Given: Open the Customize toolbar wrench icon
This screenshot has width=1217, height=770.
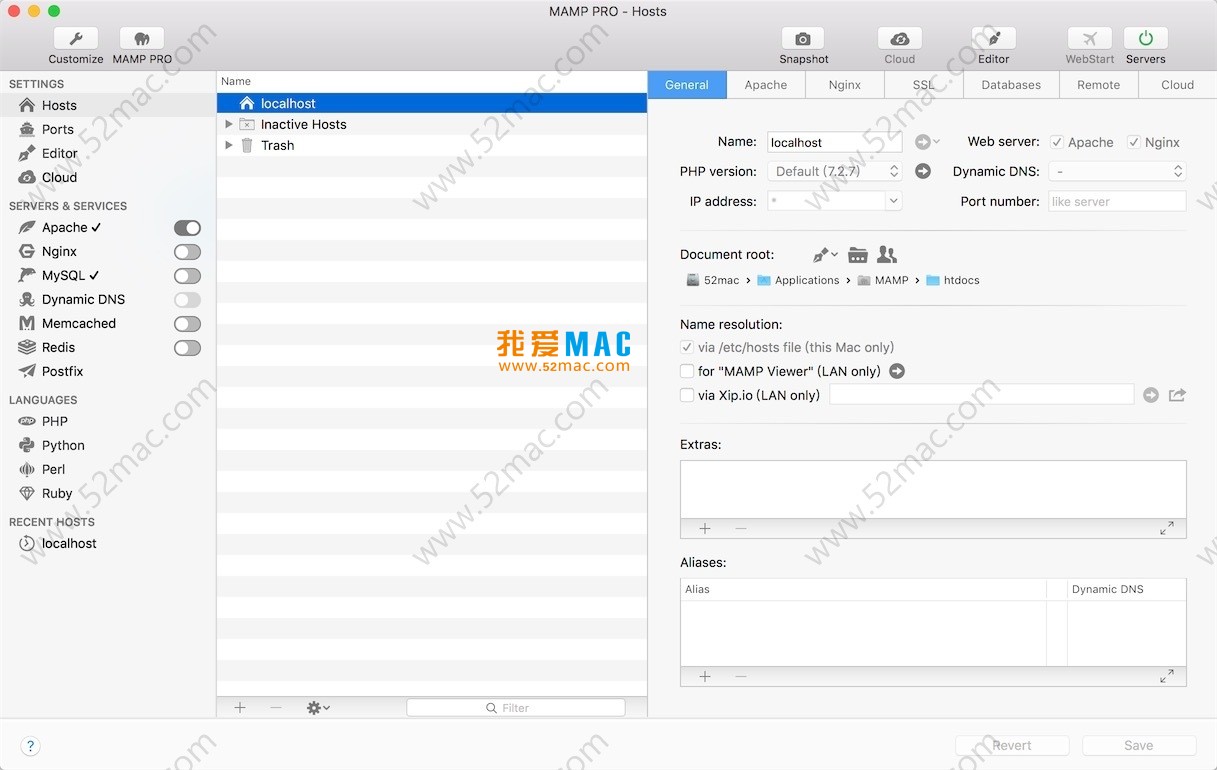Looking at the screenshot, I should pos(76,39).
